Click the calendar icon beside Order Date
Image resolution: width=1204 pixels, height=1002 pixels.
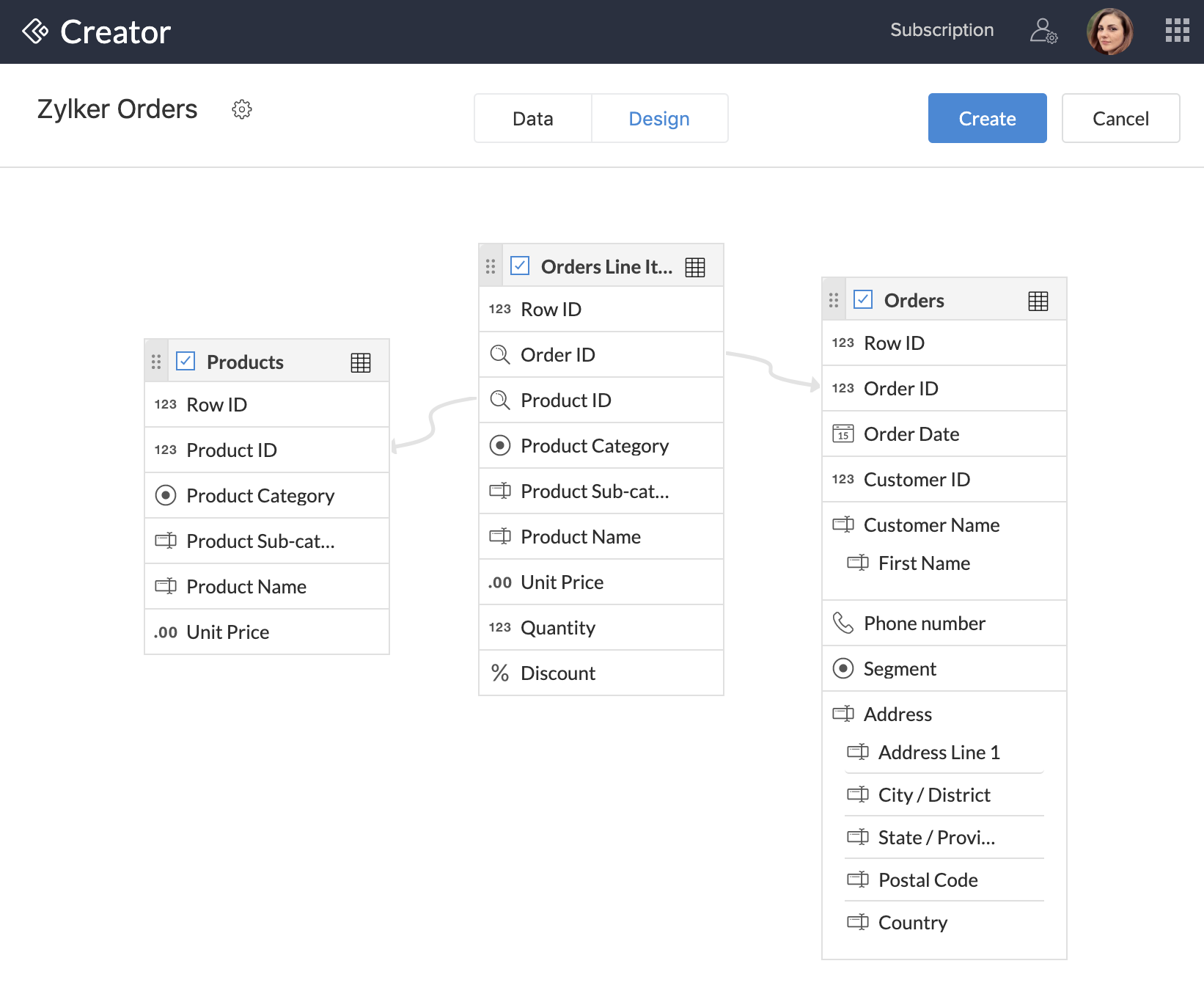pos(843,434)
